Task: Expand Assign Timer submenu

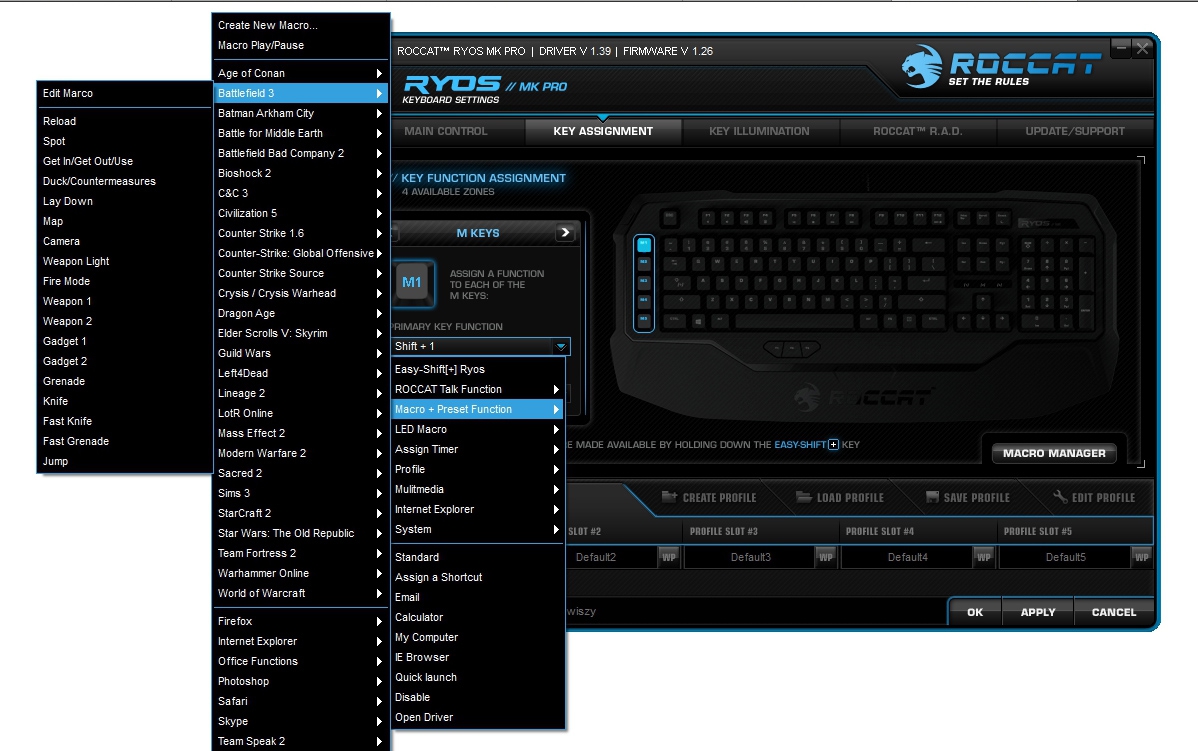Action: tap(478, 449)
